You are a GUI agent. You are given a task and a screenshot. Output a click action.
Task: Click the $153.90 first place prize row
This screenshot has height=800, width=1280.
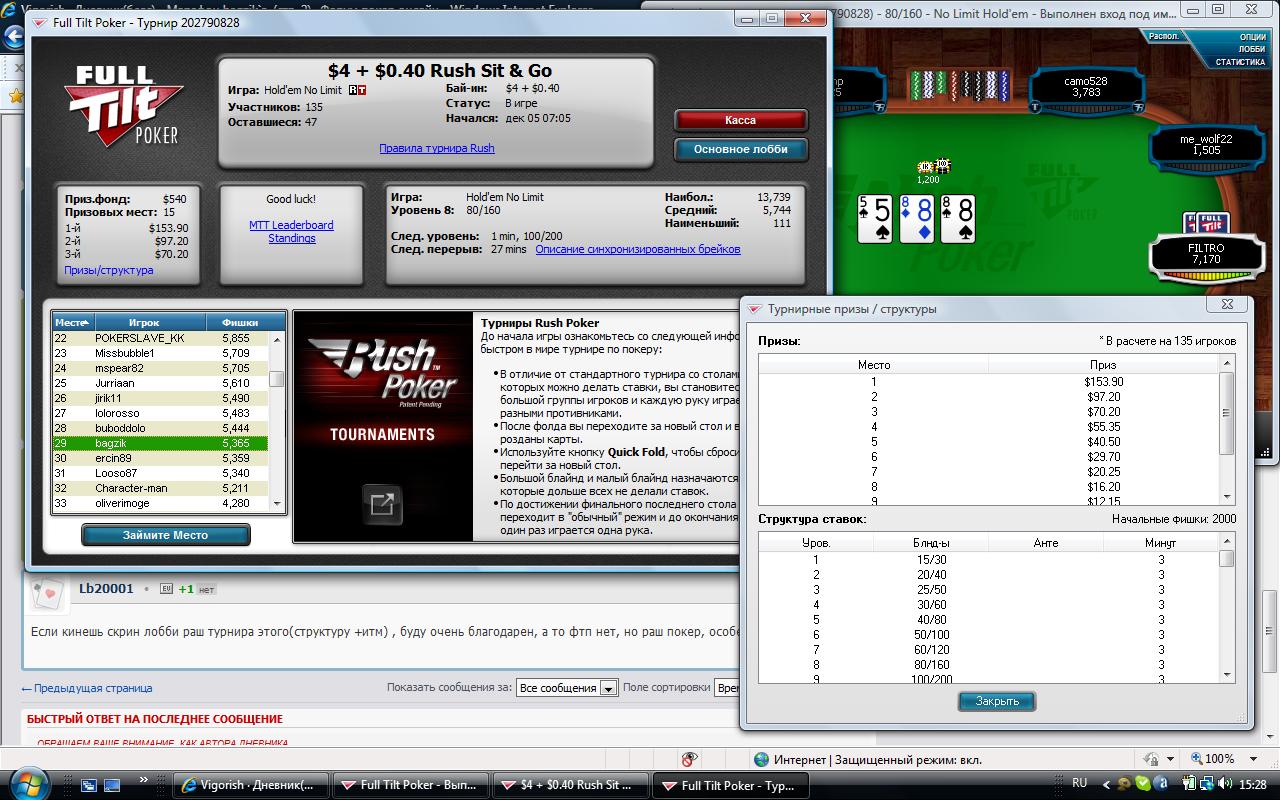click(x=988, y=382)
